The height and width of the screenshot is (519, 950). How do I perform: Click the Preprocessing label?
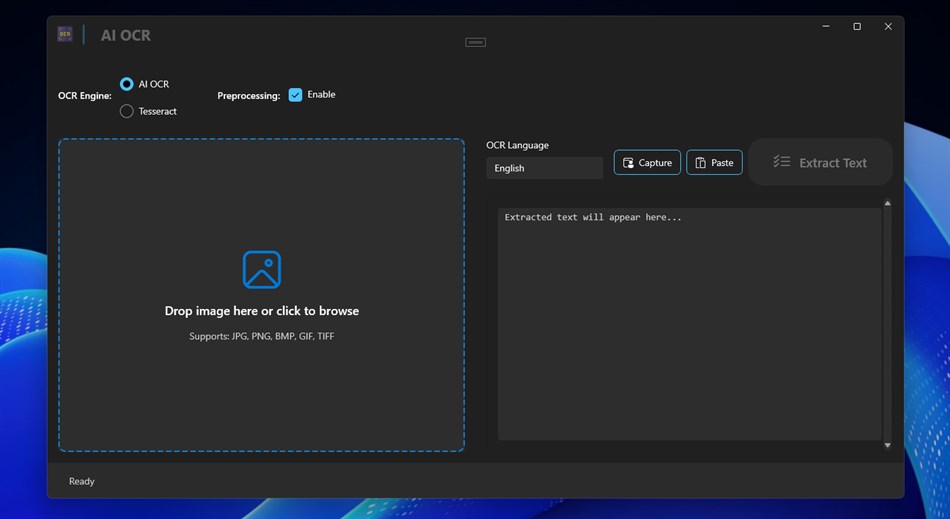[x=248, y=96]
